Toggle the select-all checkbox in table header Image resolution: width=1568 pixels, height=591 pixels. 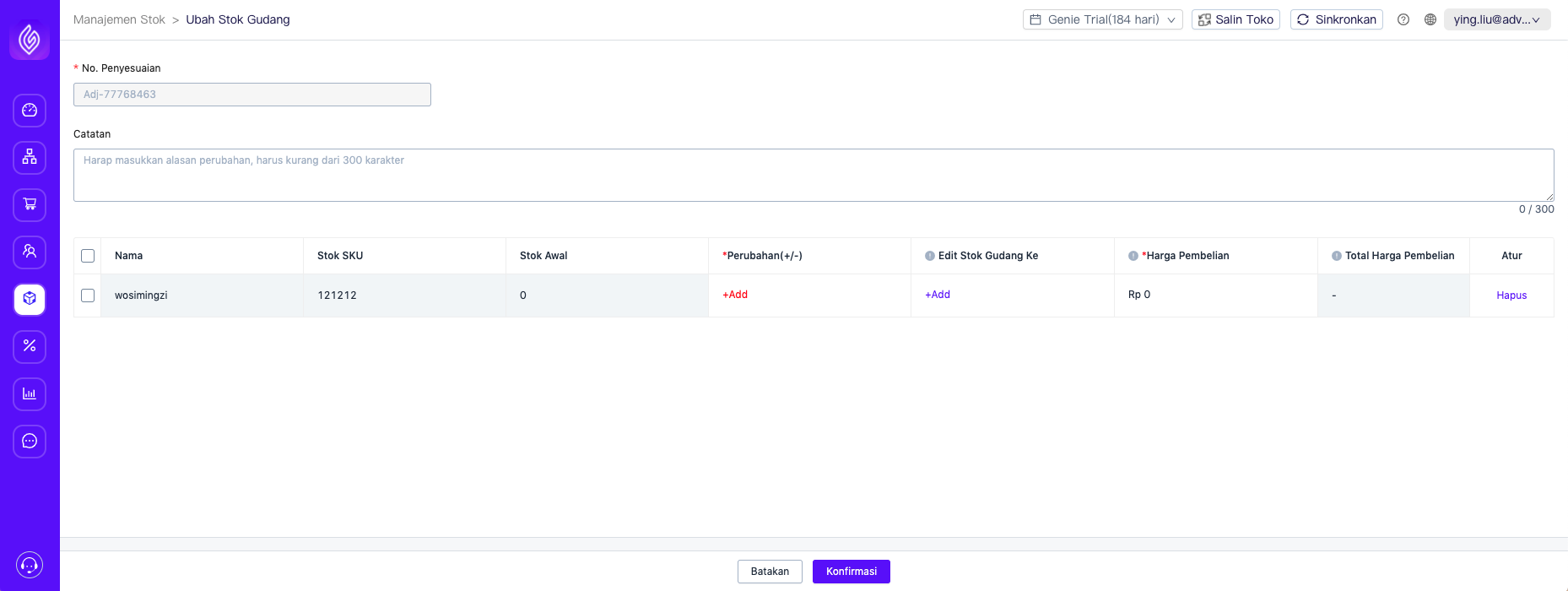pyautogui.click(x=88, y=256)
